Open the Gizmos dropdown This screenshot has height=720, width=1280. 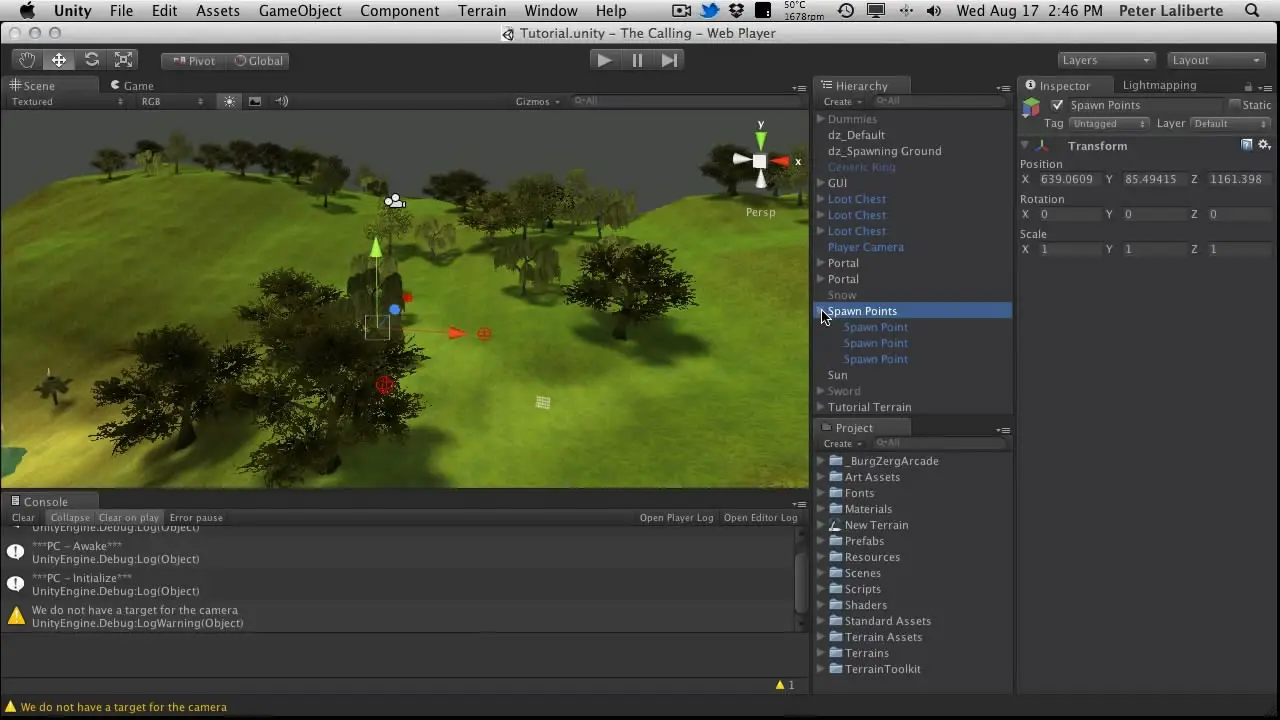[x=537, y=101]
